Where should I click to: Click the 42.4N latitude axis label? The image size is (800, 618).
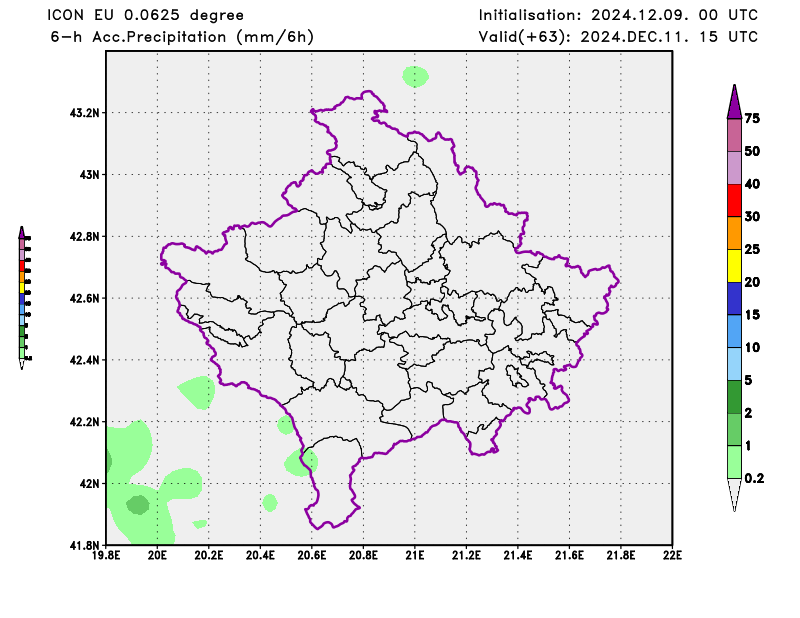[x=85, y=360]
